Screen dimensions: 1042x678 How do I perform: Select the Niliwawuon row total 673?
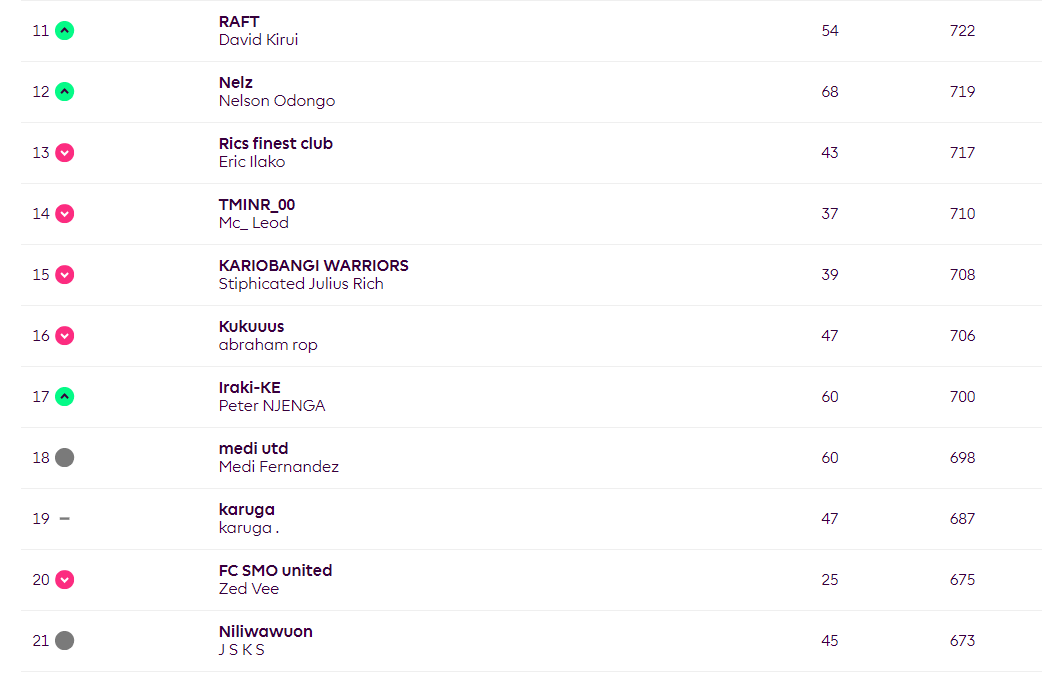[962, 641]
